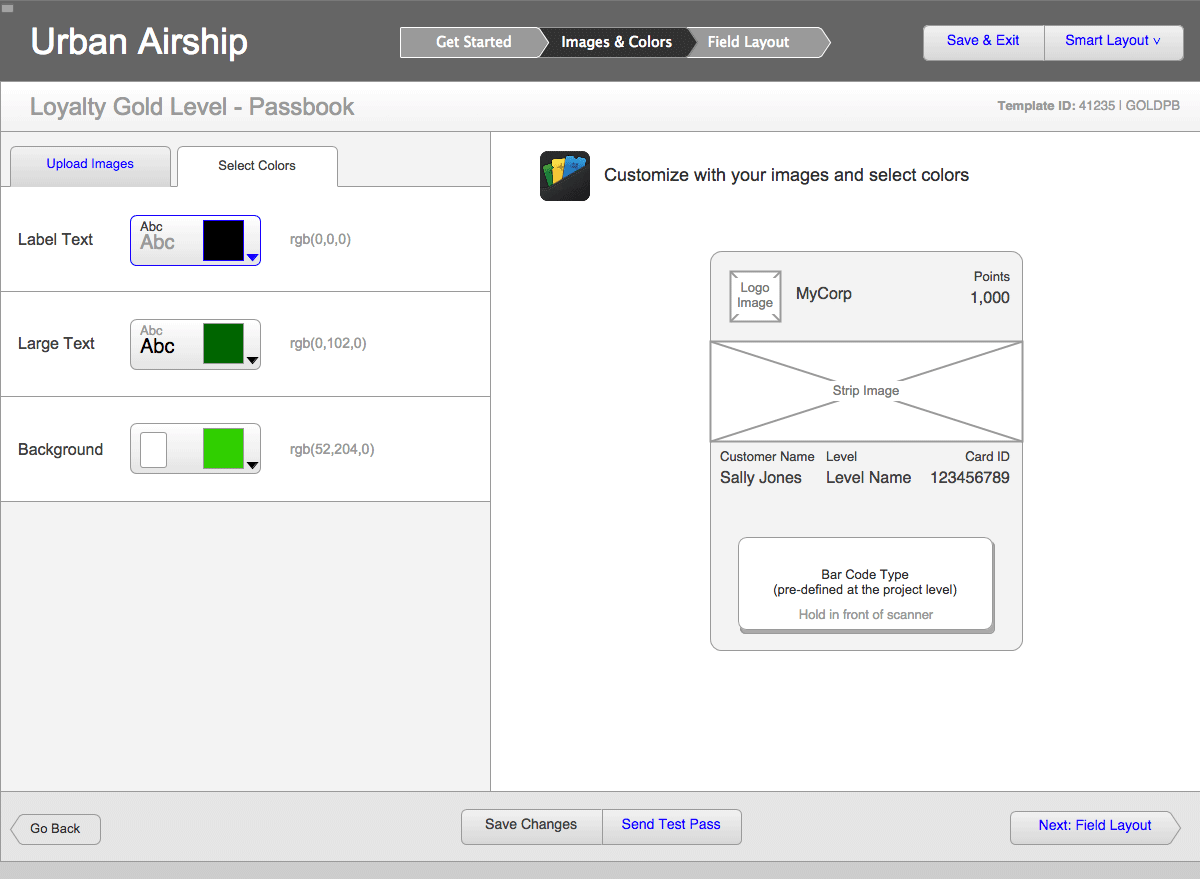The width and height of the screenshot is (1200, 879).
Task: Click Save Changes
Action: [531, 825]
